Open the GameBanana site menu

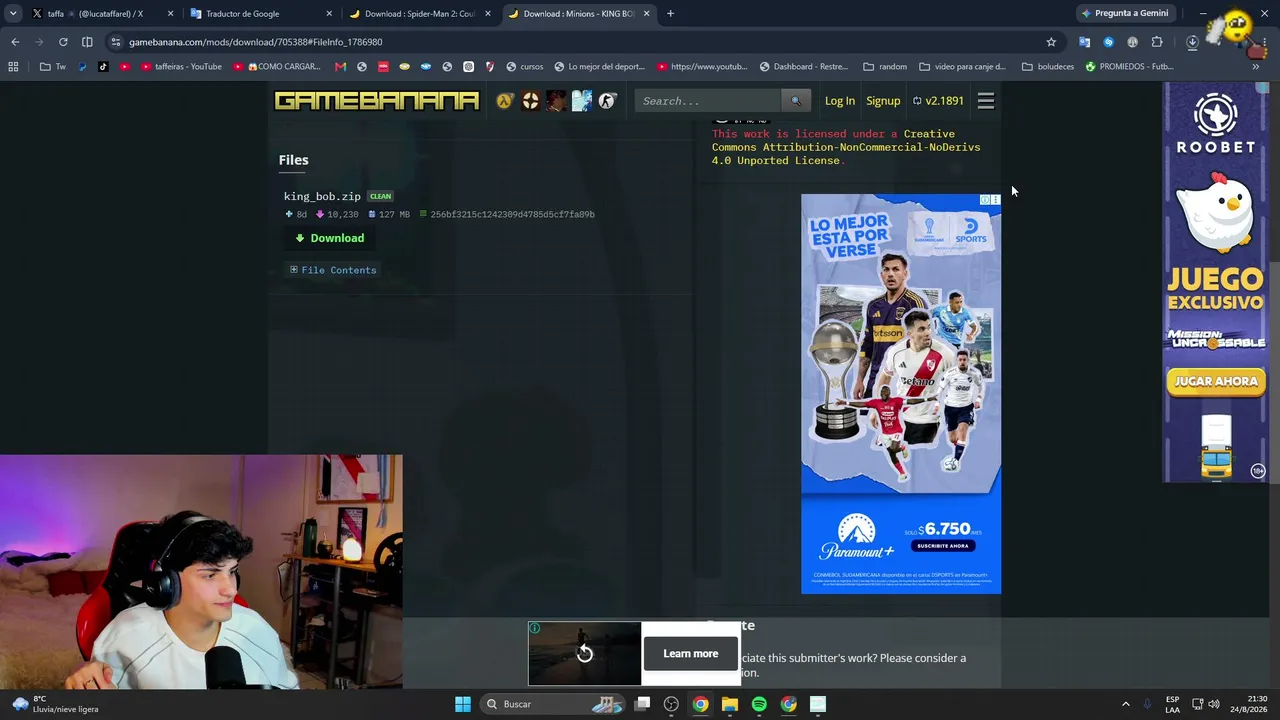[986, 101]
